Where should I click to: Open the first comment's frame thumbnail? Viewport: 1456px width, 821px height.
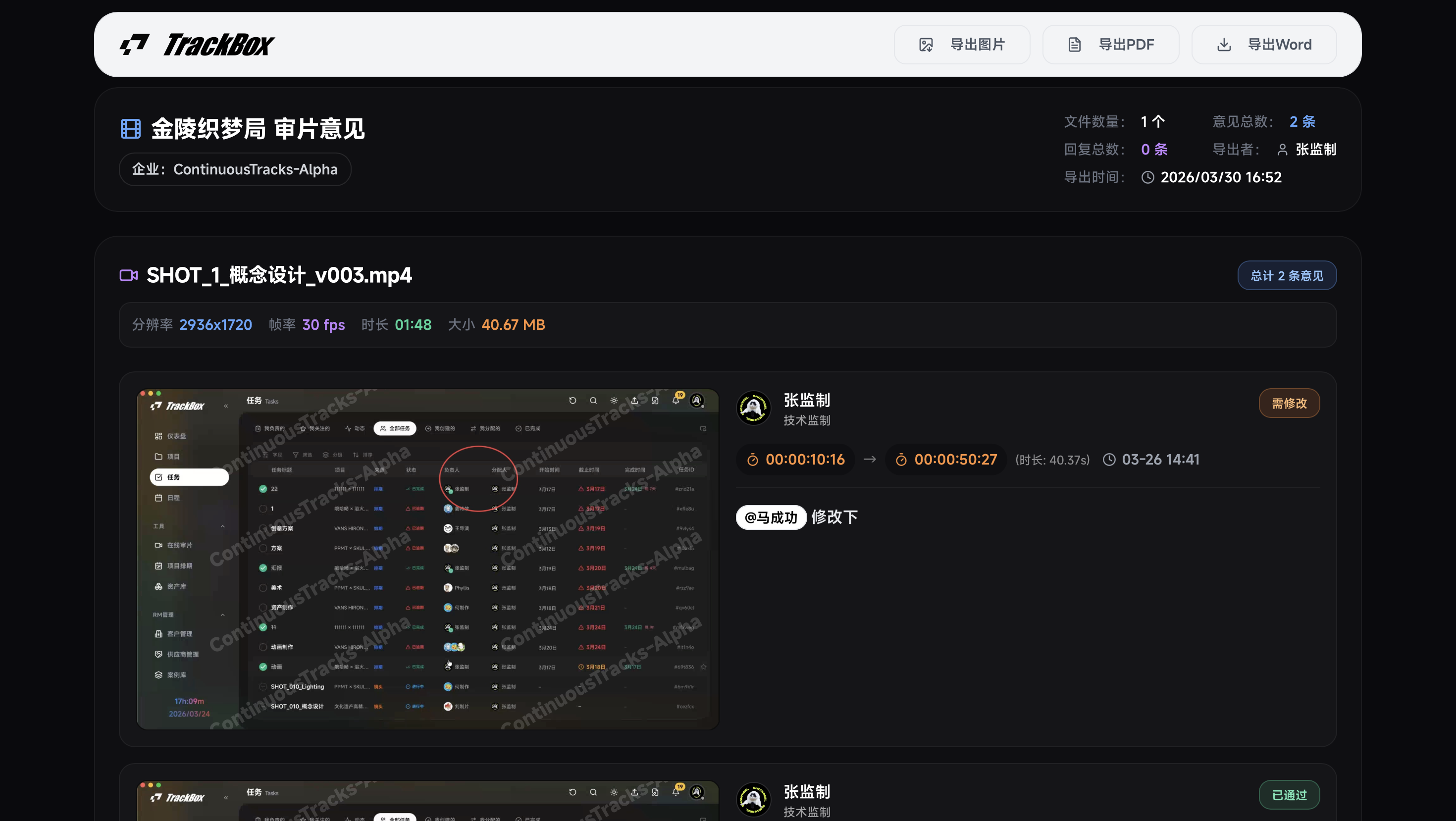pos(428,559)
